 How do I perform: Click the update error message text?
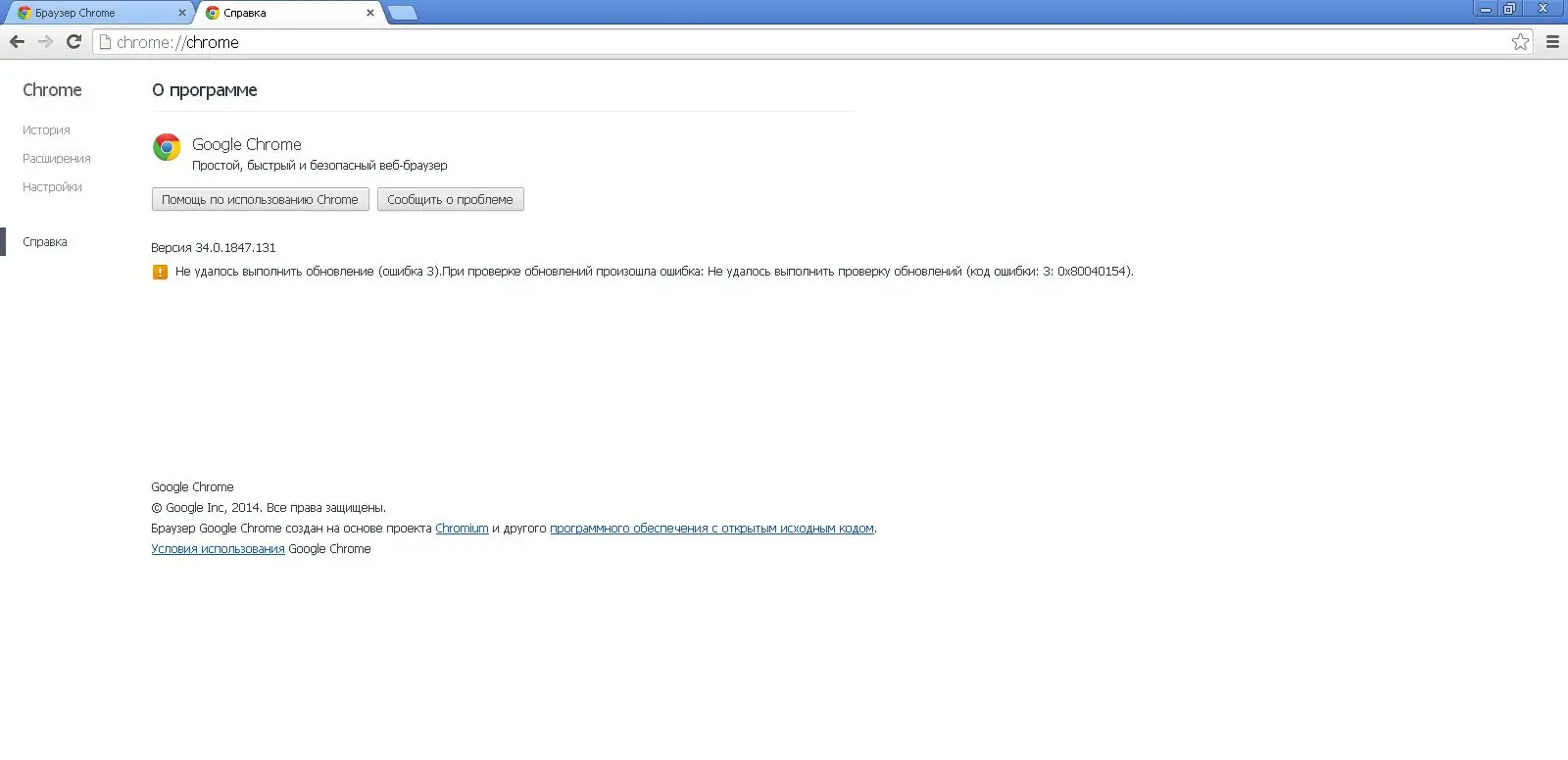point(655,272)
